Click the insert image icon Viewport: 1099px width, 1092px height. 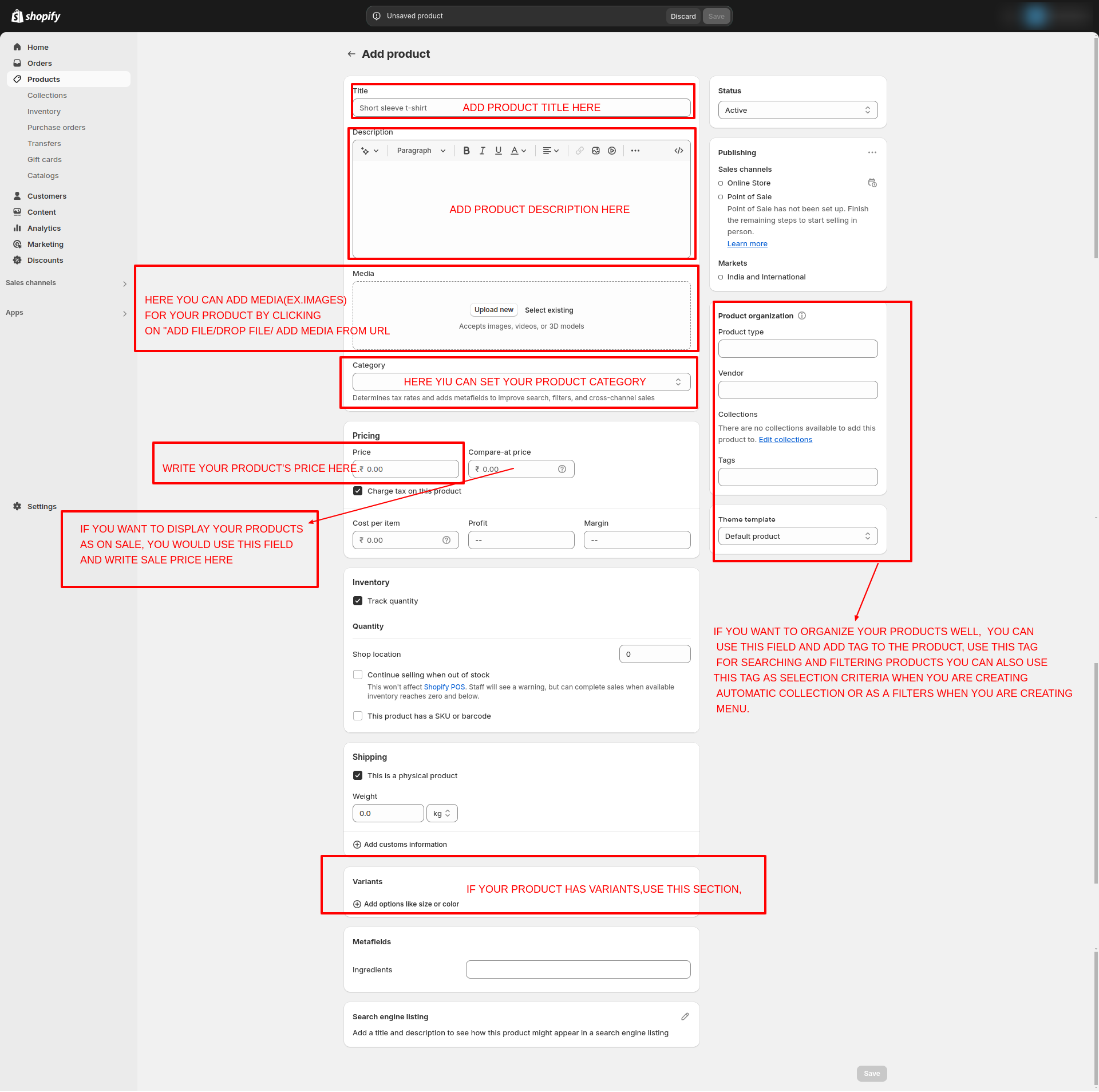(x=596, y=151)
